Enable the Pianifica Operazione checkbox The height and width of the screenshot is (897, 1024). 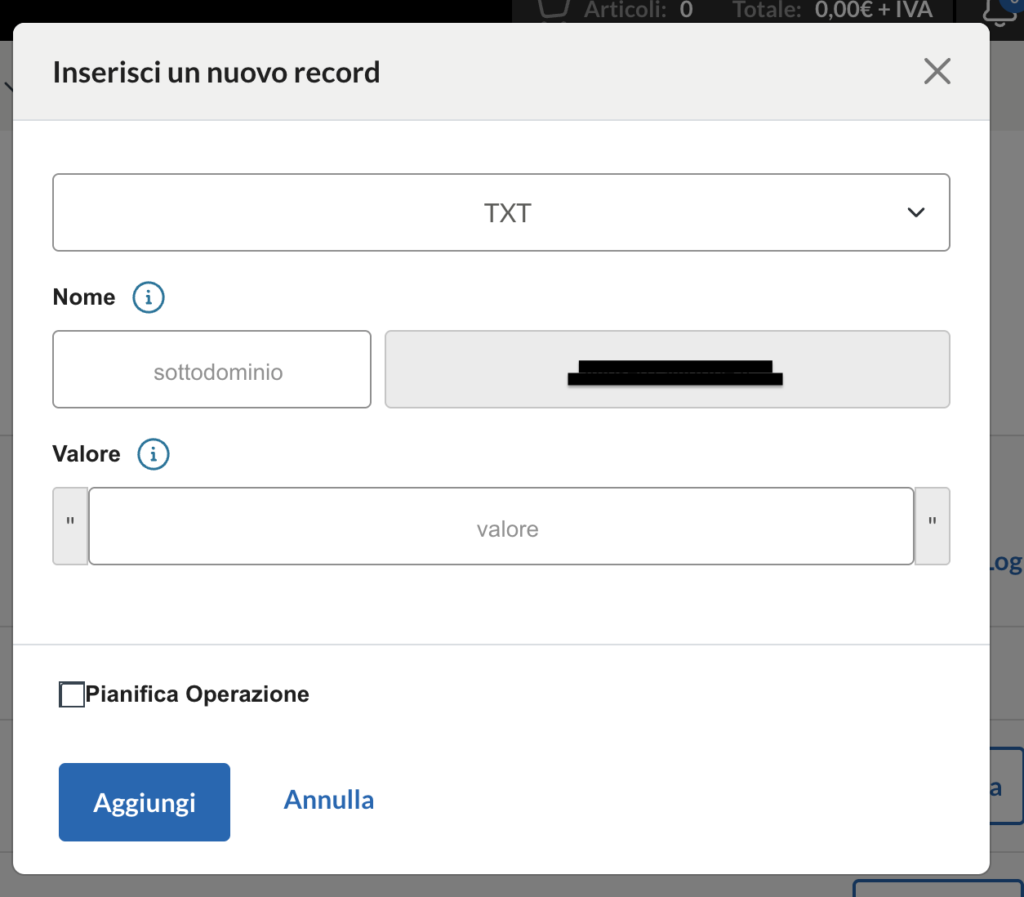coord(71,694)
